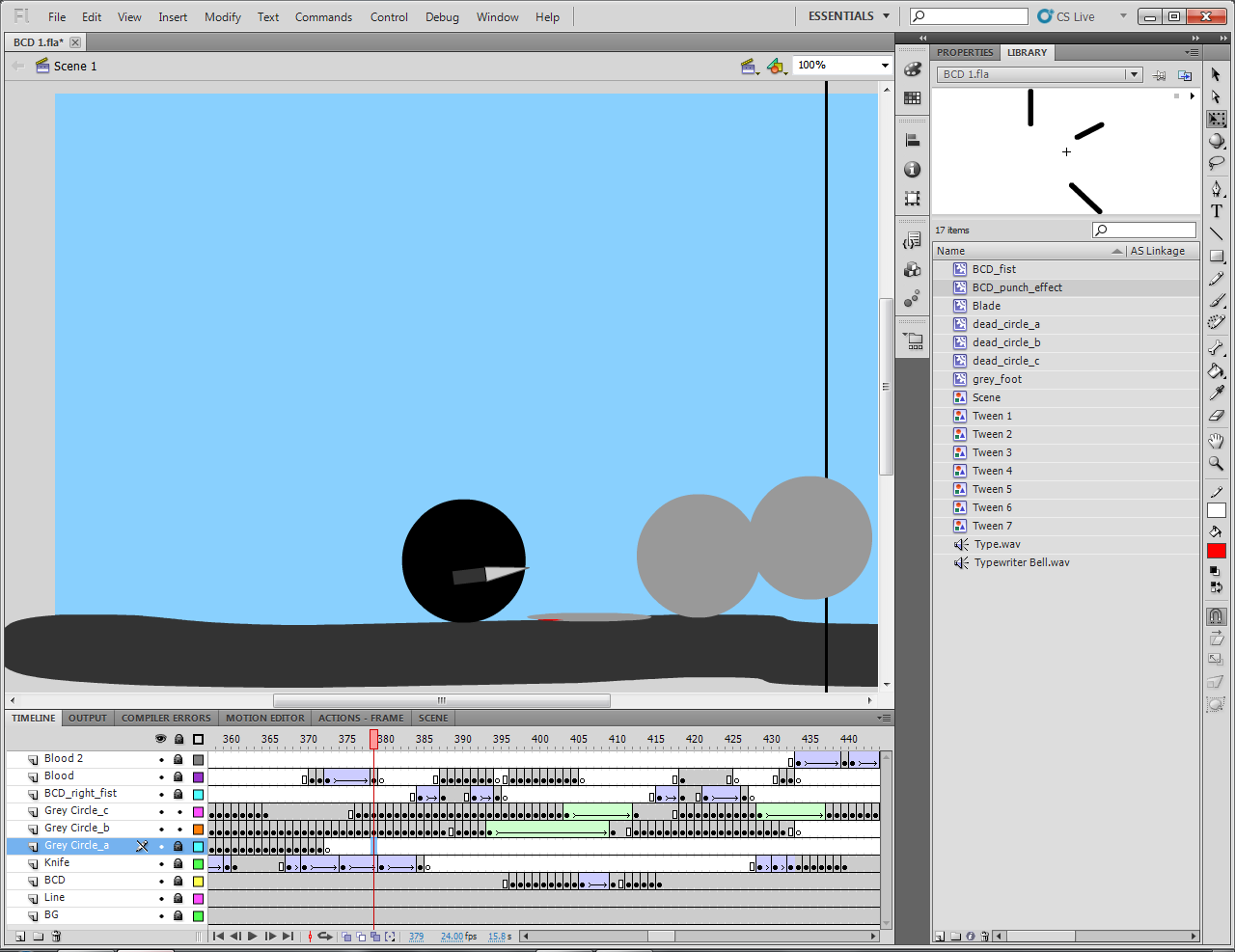Select the Text tool
The width and height of the screenshot is (1235, 952).
(1216, 210)
